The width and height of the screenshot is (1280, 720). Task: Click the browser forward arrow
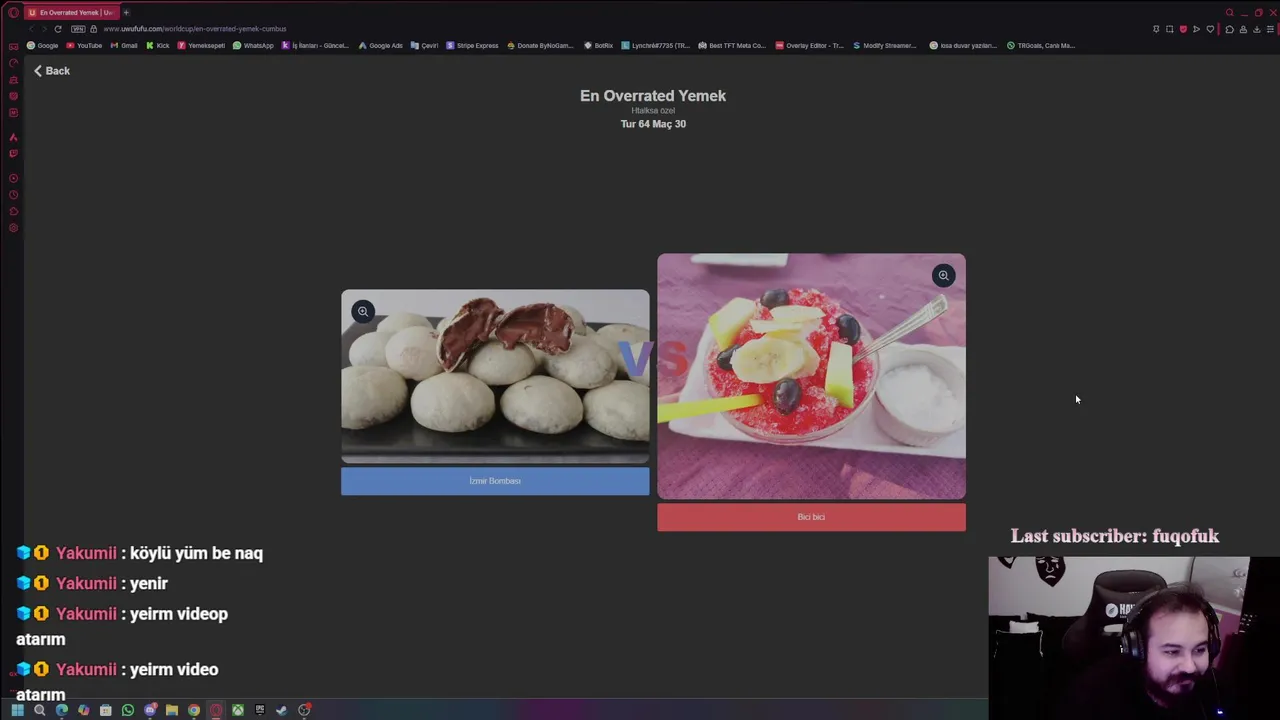click(x=44, y=29)
